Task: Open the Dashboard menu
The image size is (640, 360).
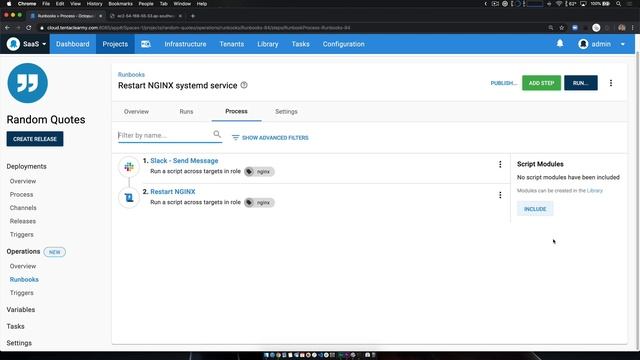Action: pyautogui.click(x=73, y=44)
